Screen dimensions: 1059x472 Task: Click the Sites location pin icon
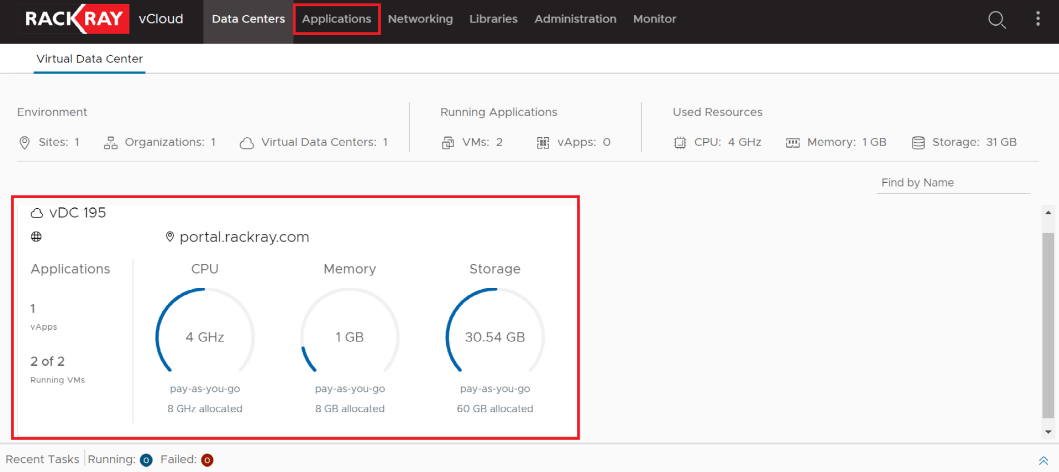click(25, 143)
